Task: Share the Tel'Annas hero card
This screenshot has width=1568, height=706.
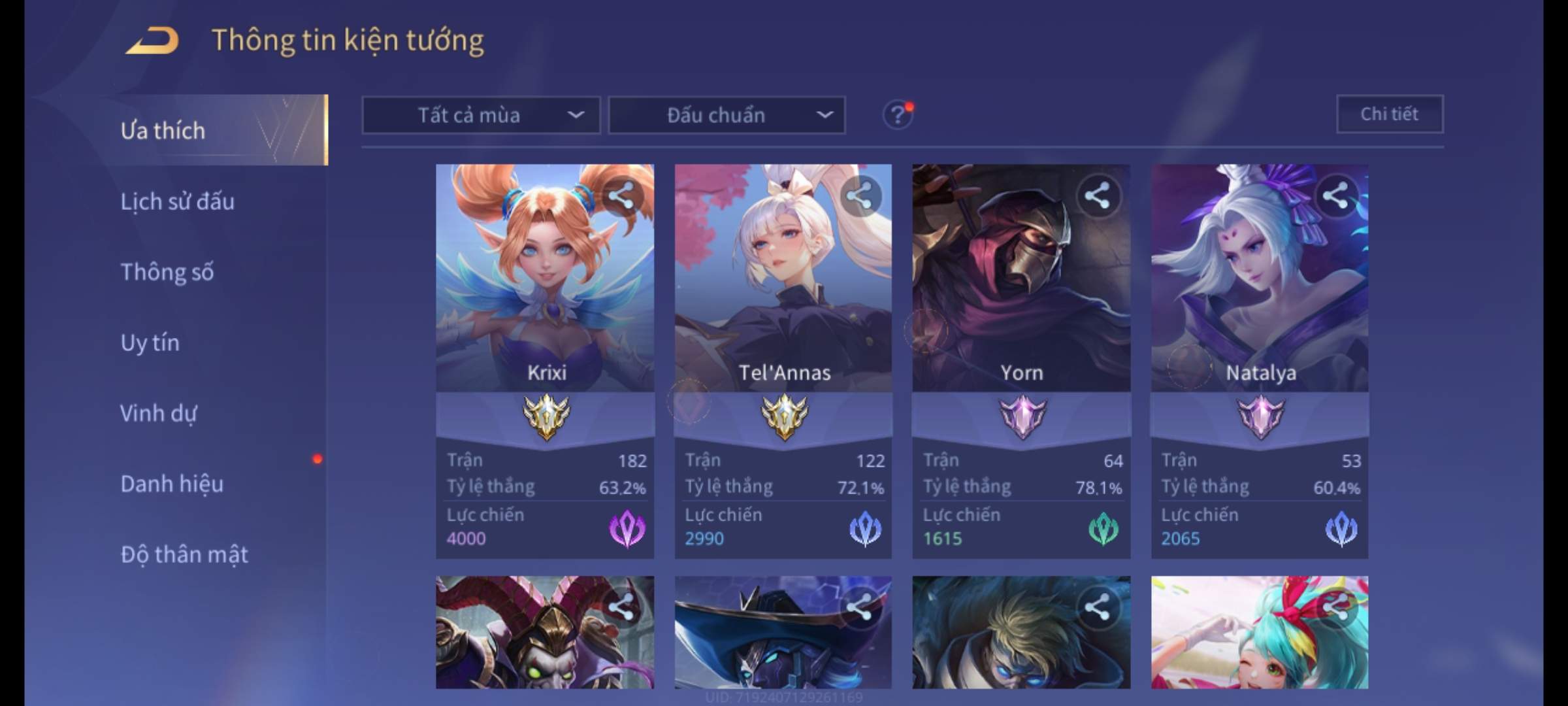Action: [x=859, y=196]
